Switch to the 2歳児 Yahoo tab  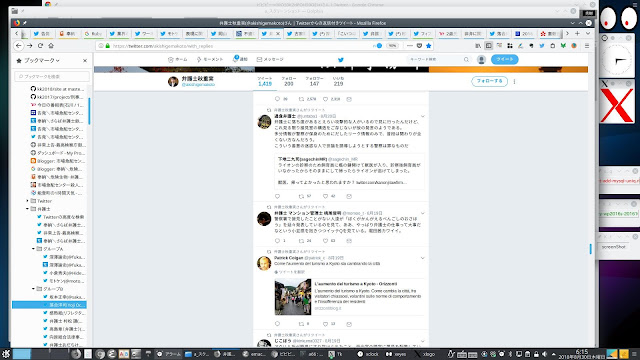tap(447, 34)
